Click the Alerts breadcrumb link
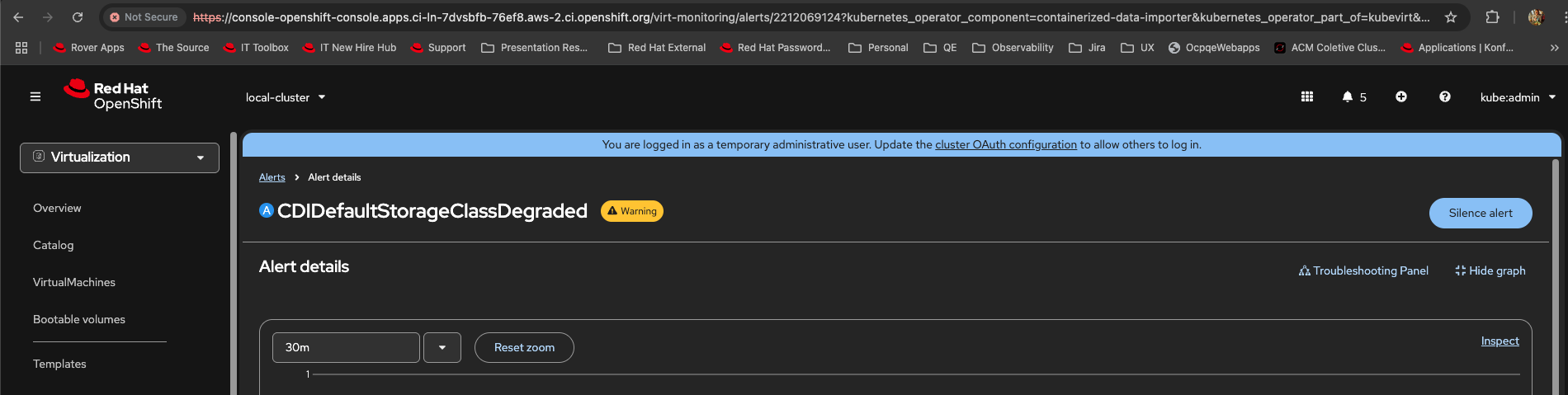Viewport: 1568px width, 395px height. point(272,177)
